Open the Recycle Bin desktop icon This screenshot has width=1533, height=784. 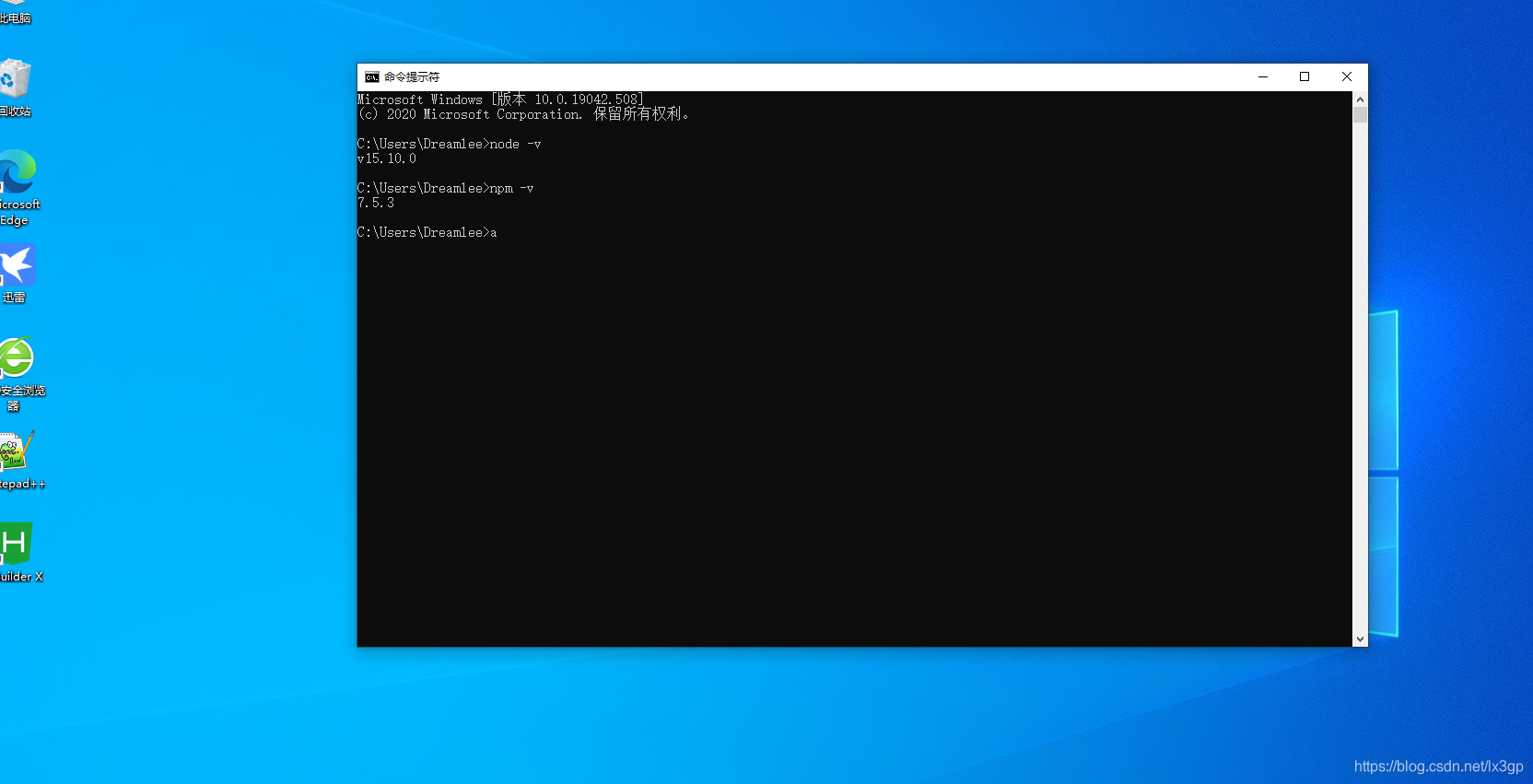point(15,88)
